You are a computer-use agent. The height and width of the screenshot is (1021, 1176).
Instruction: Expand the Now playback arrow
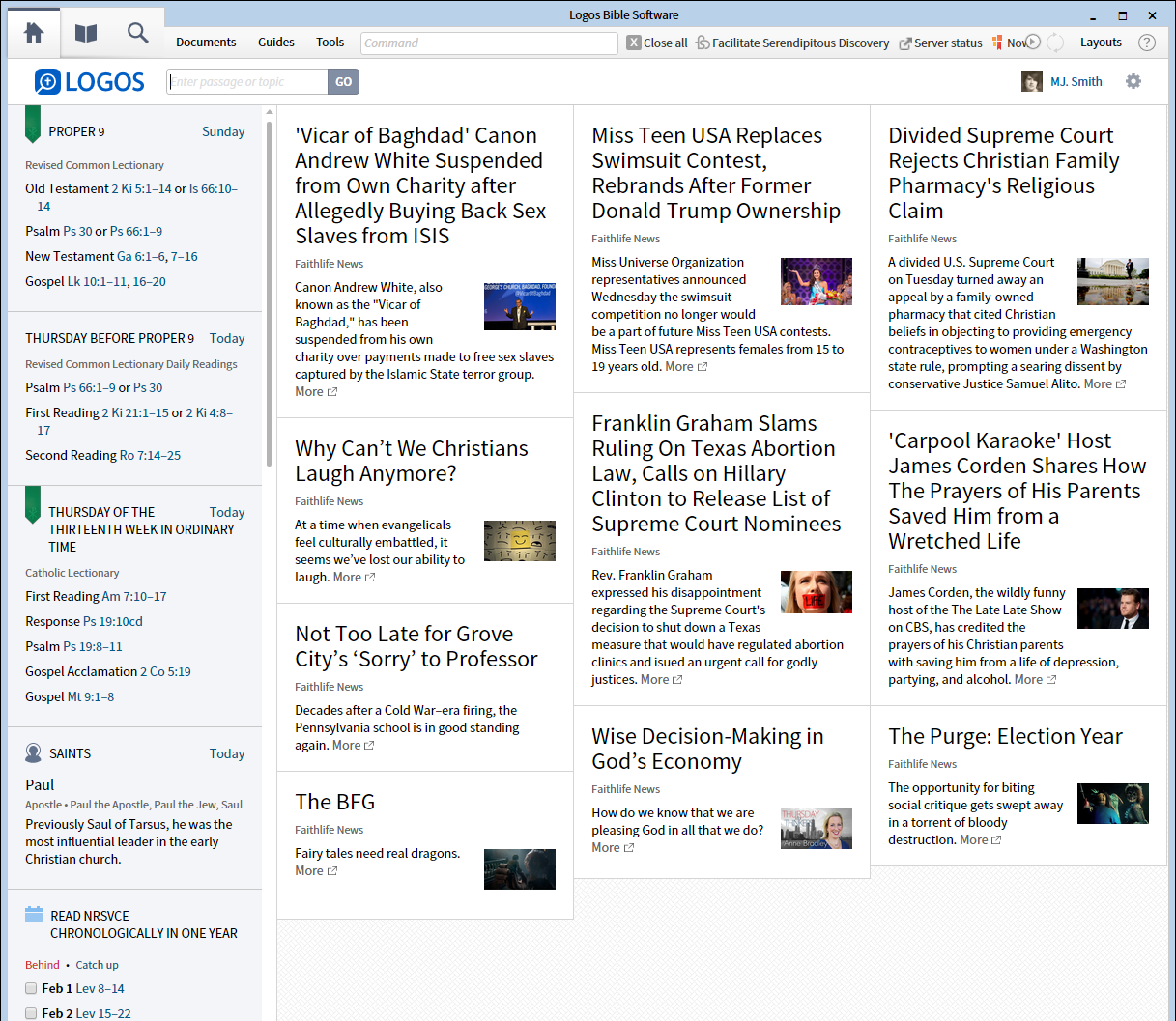pyautogui.click(x=1033, y=43)
